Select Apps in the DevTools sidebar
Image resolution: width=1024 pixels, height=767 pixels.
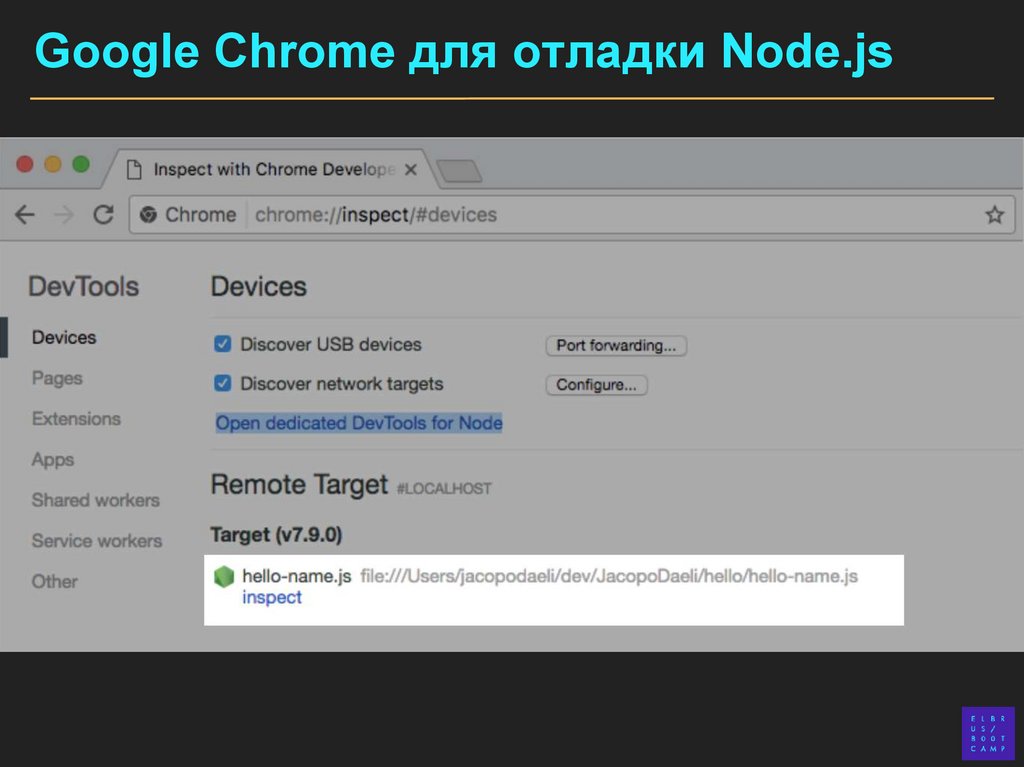tap(52, 459)
